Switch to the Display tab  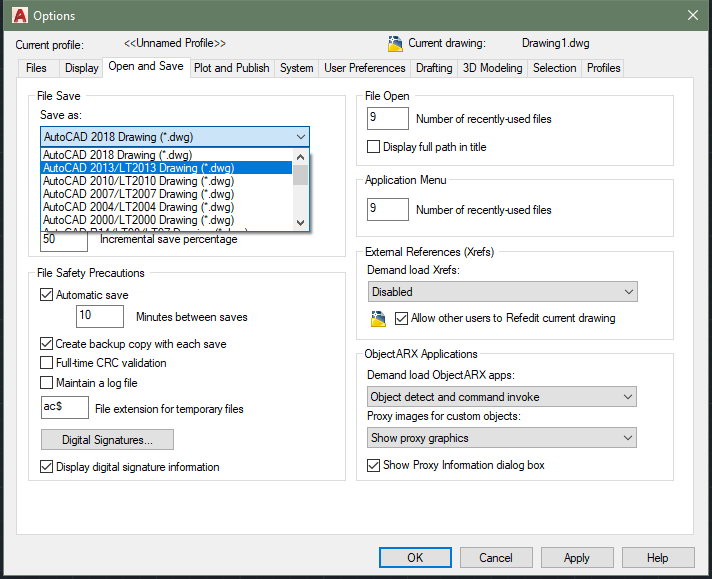point(81,68)
